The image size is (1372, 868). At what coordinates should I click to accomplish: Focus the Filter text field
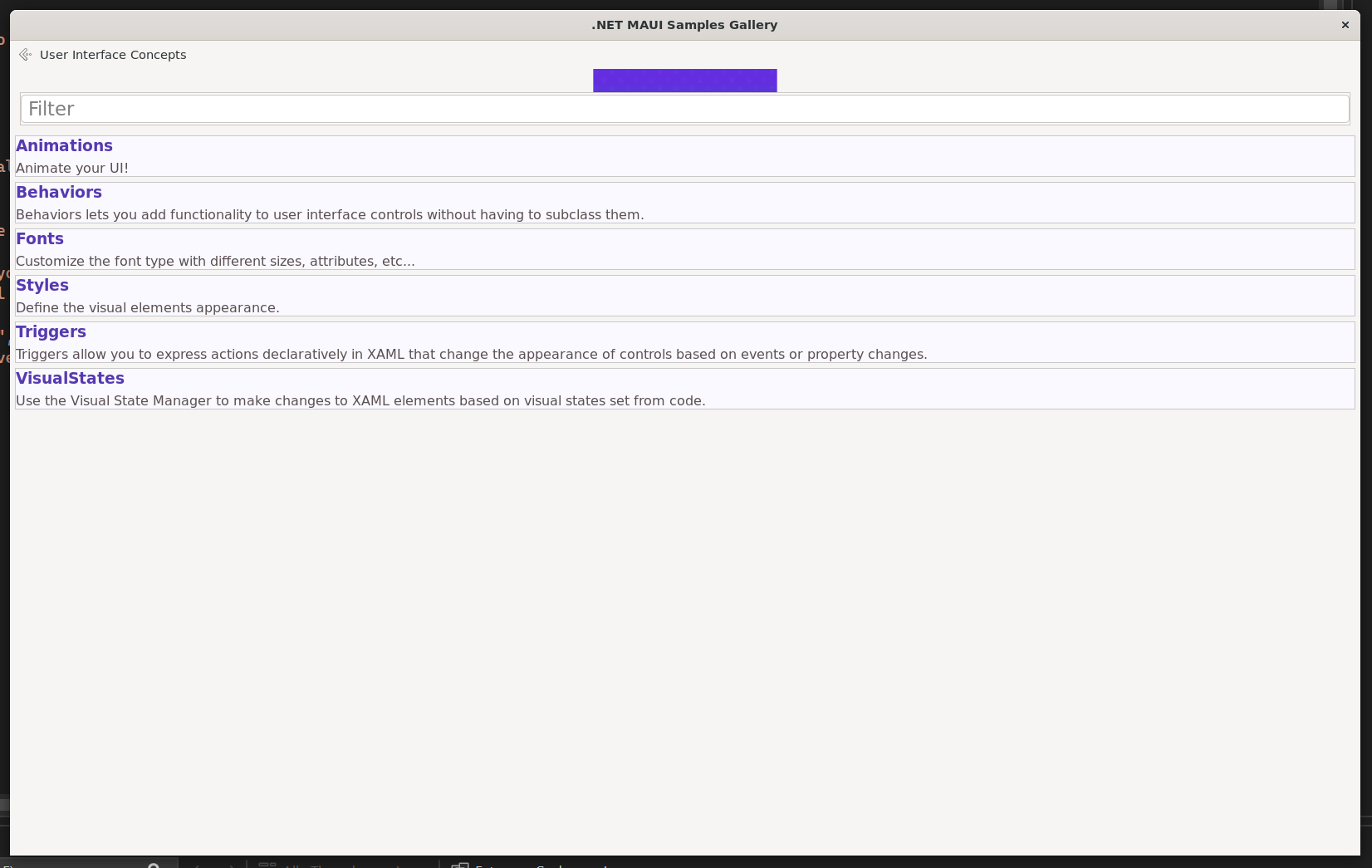coord(684,109)
